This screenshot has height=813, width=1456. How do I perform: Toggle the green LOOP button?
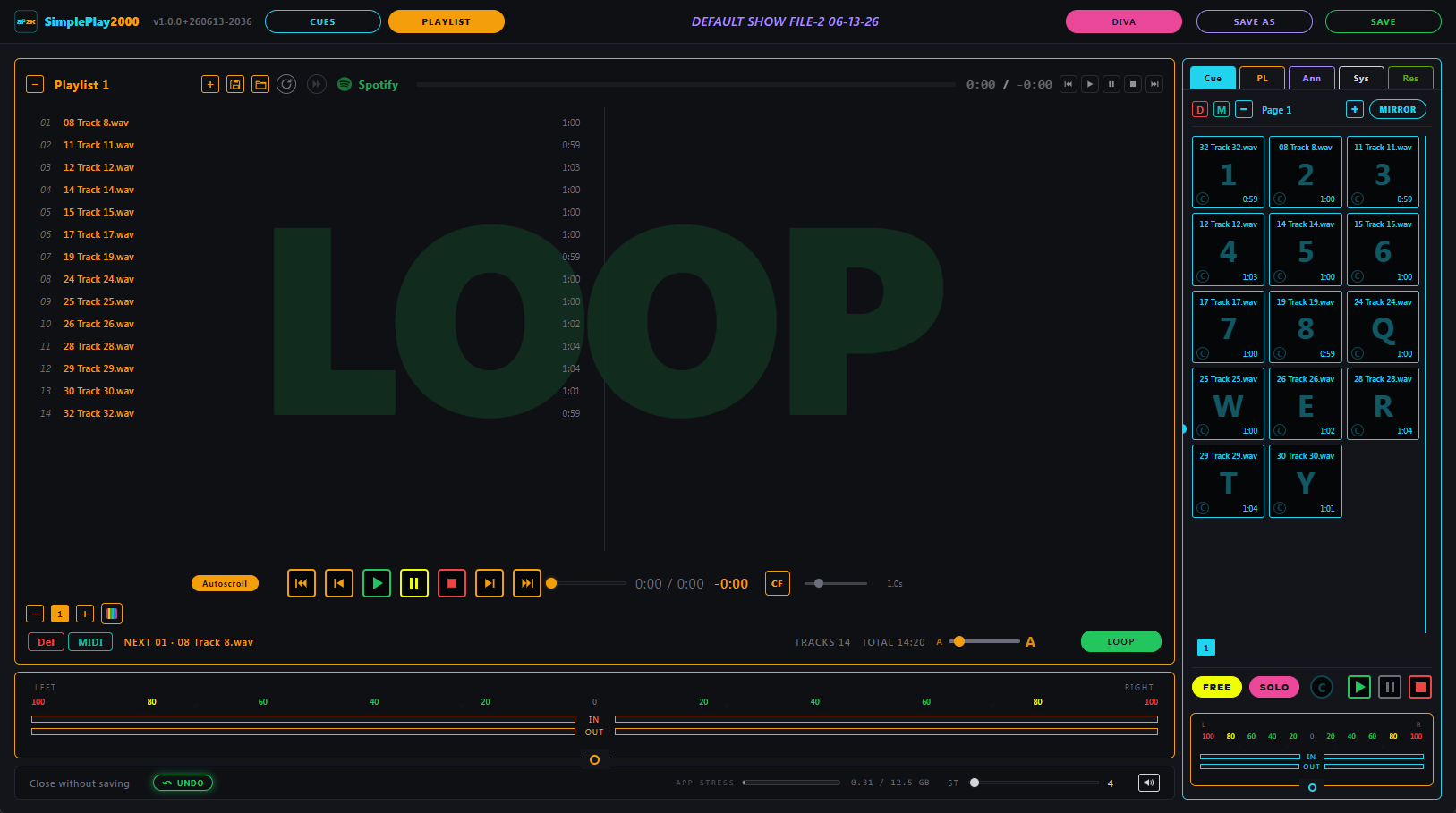(x=1121, y=641)
